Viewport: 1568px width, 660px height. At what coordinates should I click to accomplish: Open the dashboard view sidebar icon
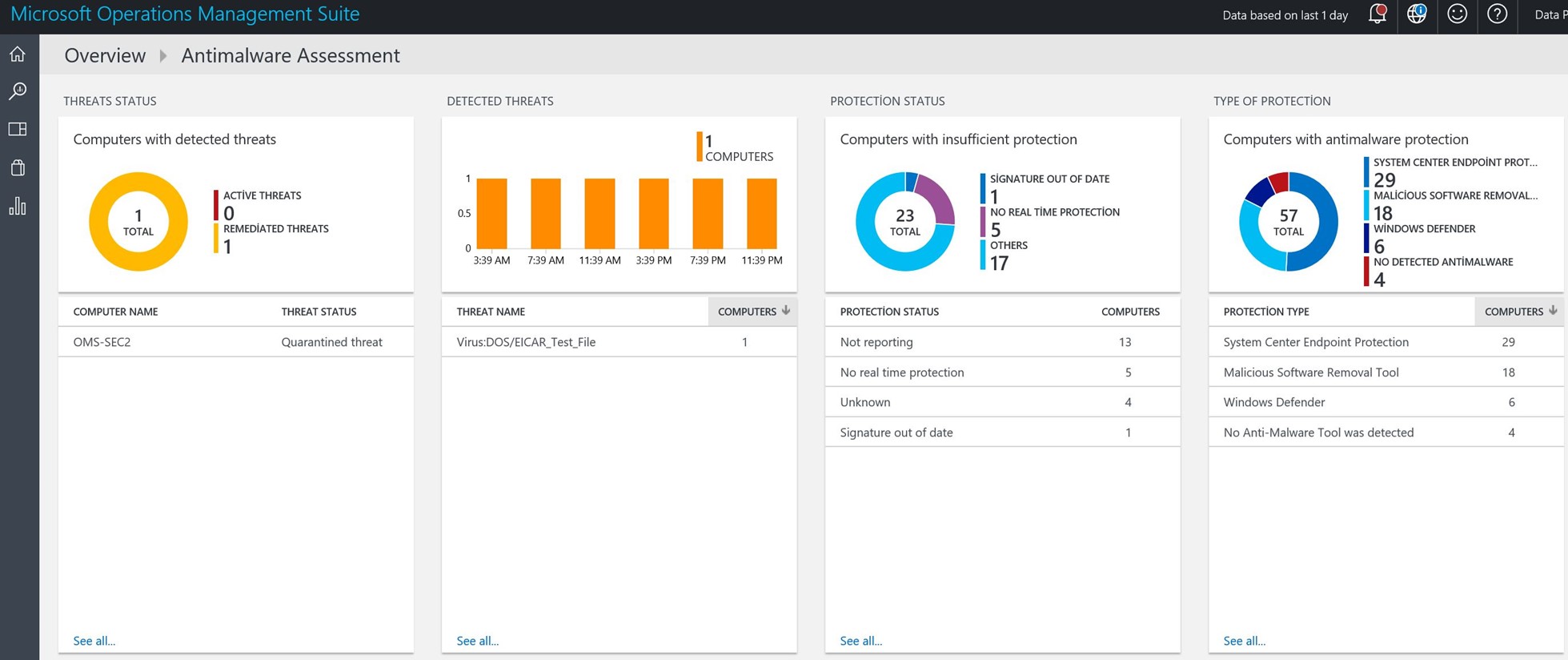coord(18,129)
